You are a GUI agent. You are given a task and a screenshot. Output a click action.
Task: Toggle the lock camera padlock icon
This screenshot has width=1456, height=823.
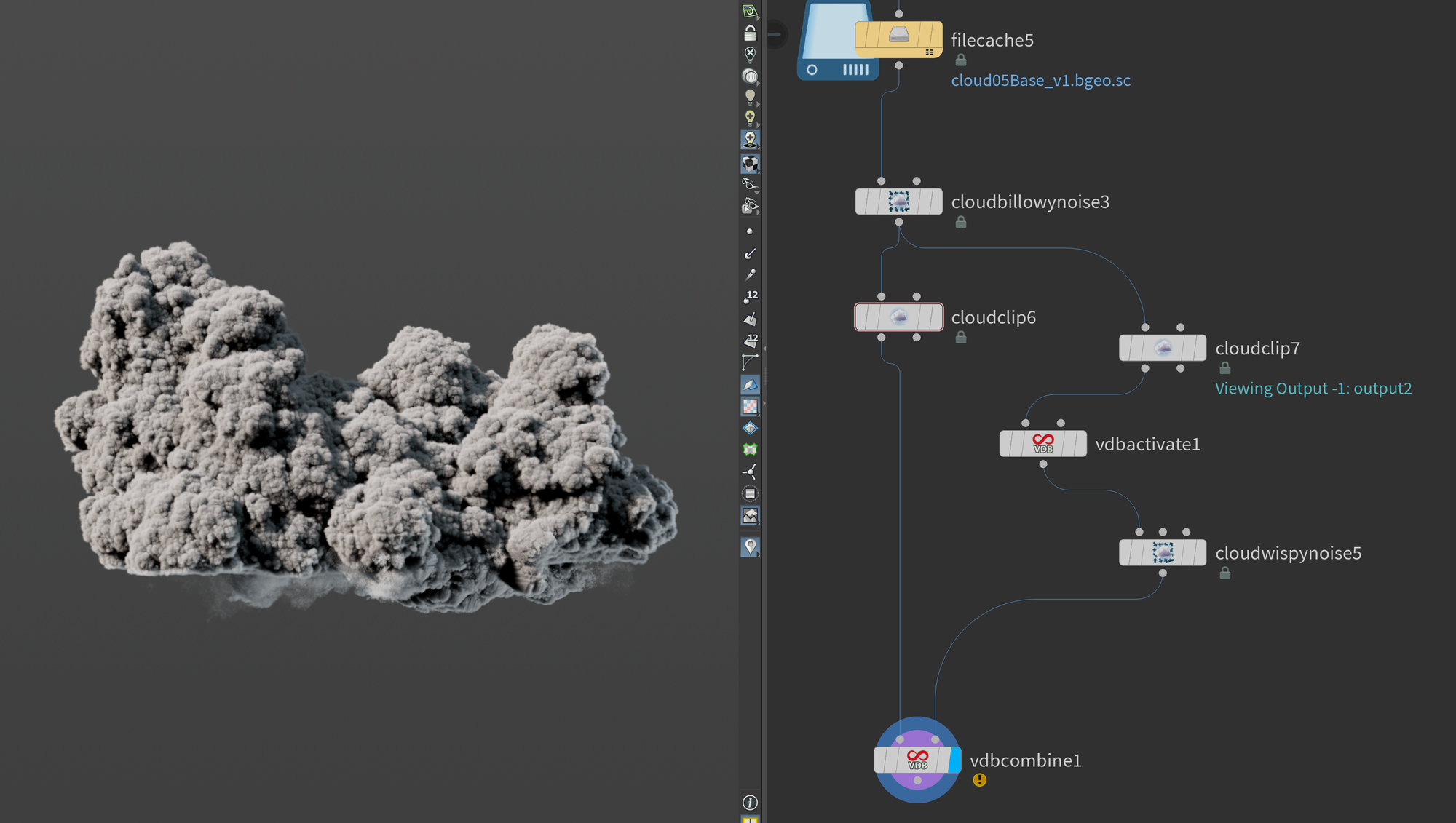[x=750, y=33]
